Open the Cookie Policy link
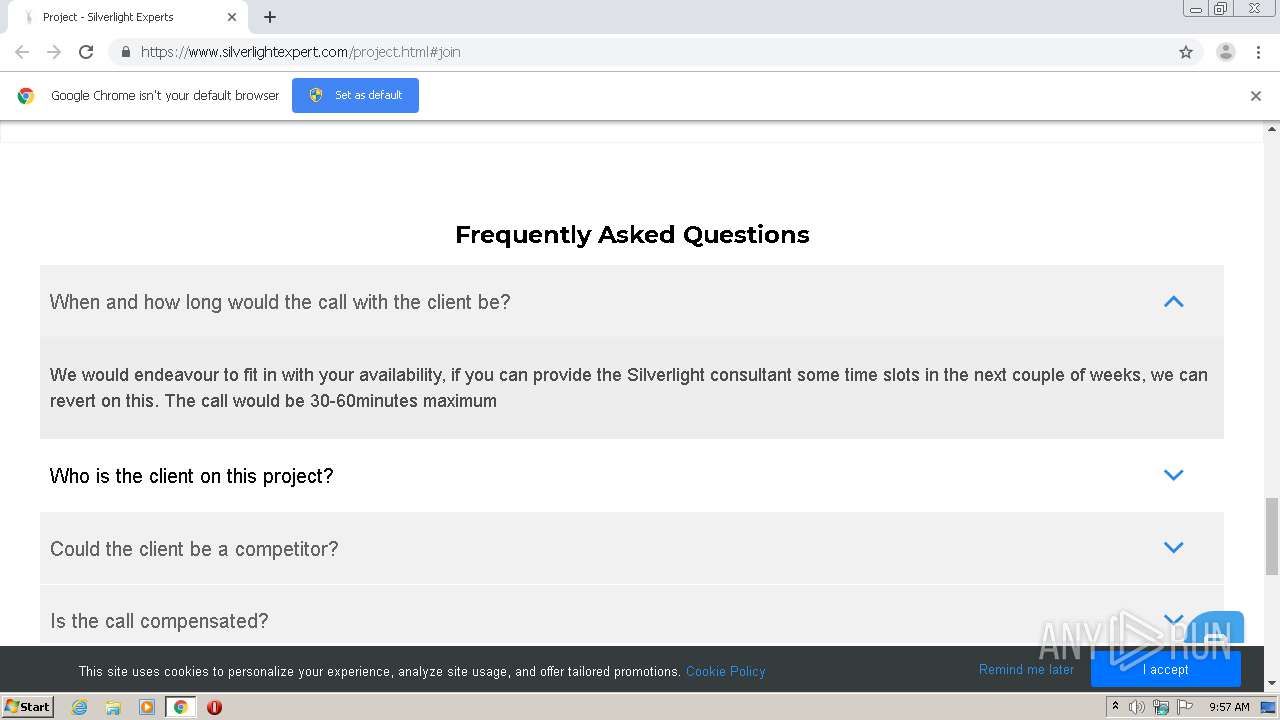This screenshot has width=1280, height=720. (x=725, y=671)
